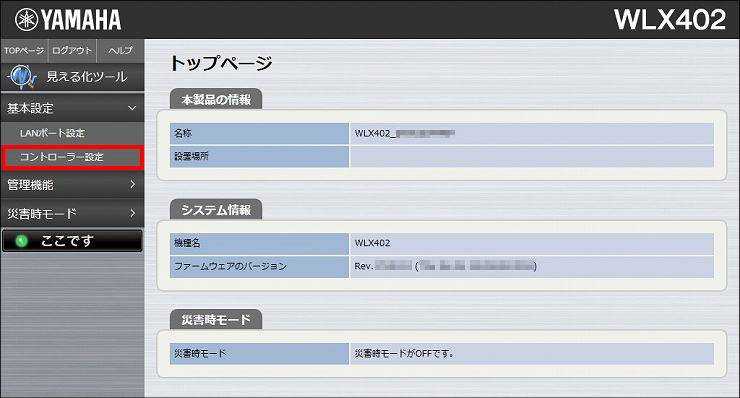Viewport: 740px width, 398px height.
Task: Expand the 災害時モード sidebar arrow
Action: [133, 213]
